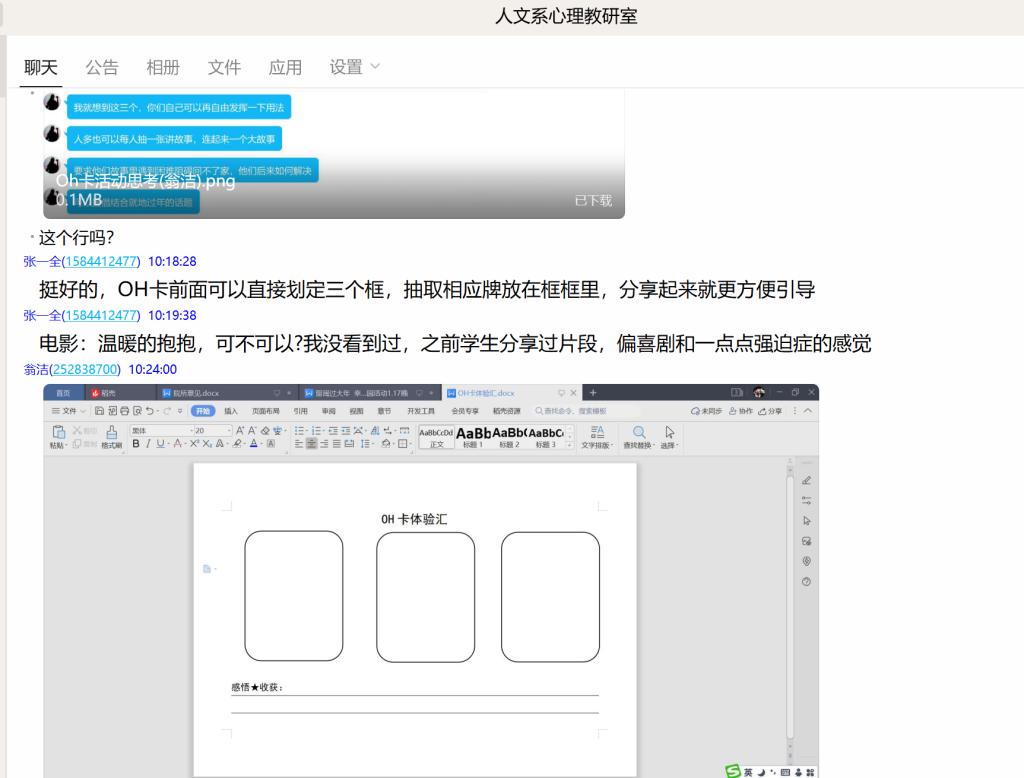Image resolution: width=1024 pixels, height=778 pixels.
Task: Toggle italic I formatting in the ribbon
Action: (x=148, y=444)
